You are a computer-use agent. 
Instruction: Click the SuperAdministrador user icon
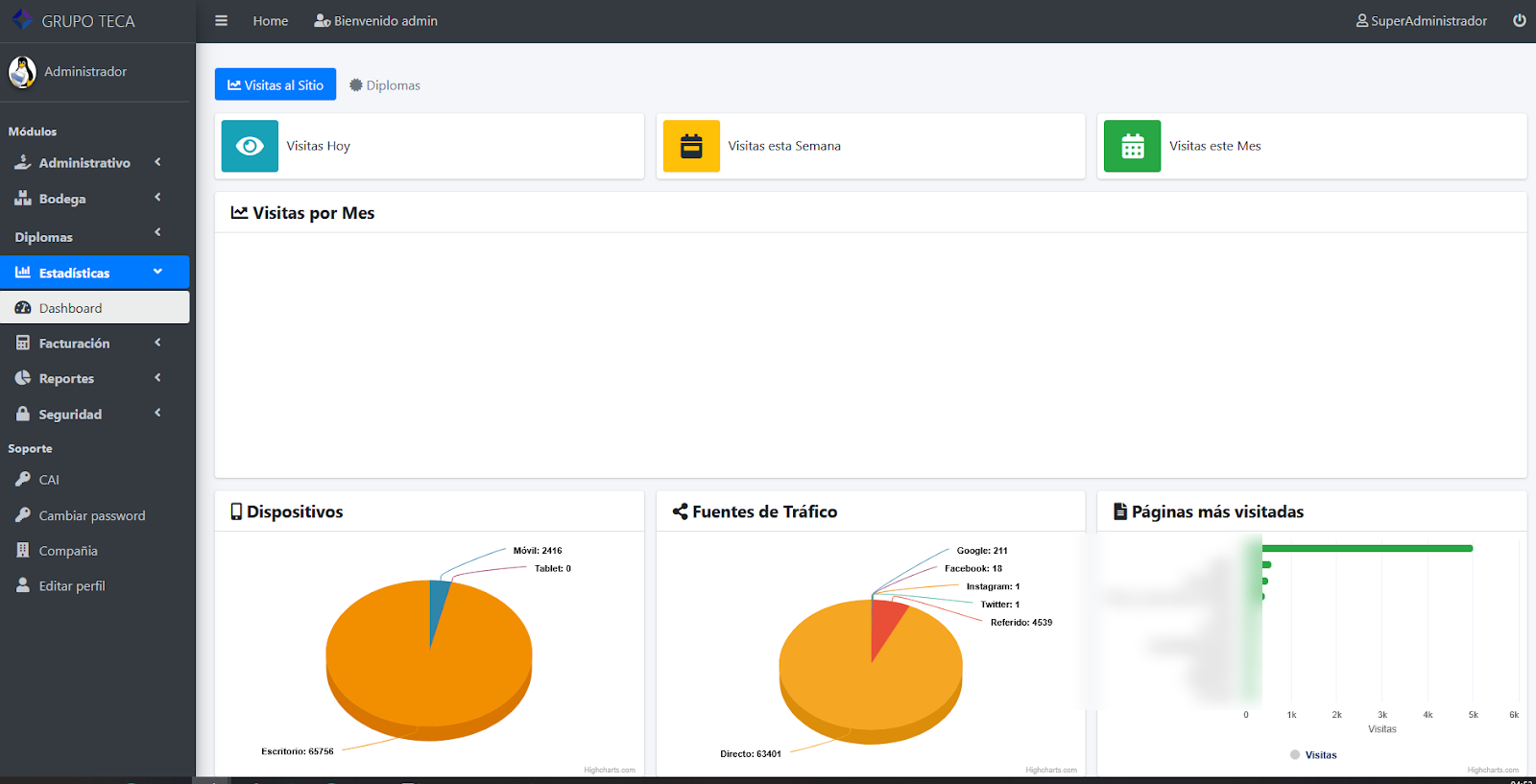[1361, 20]
